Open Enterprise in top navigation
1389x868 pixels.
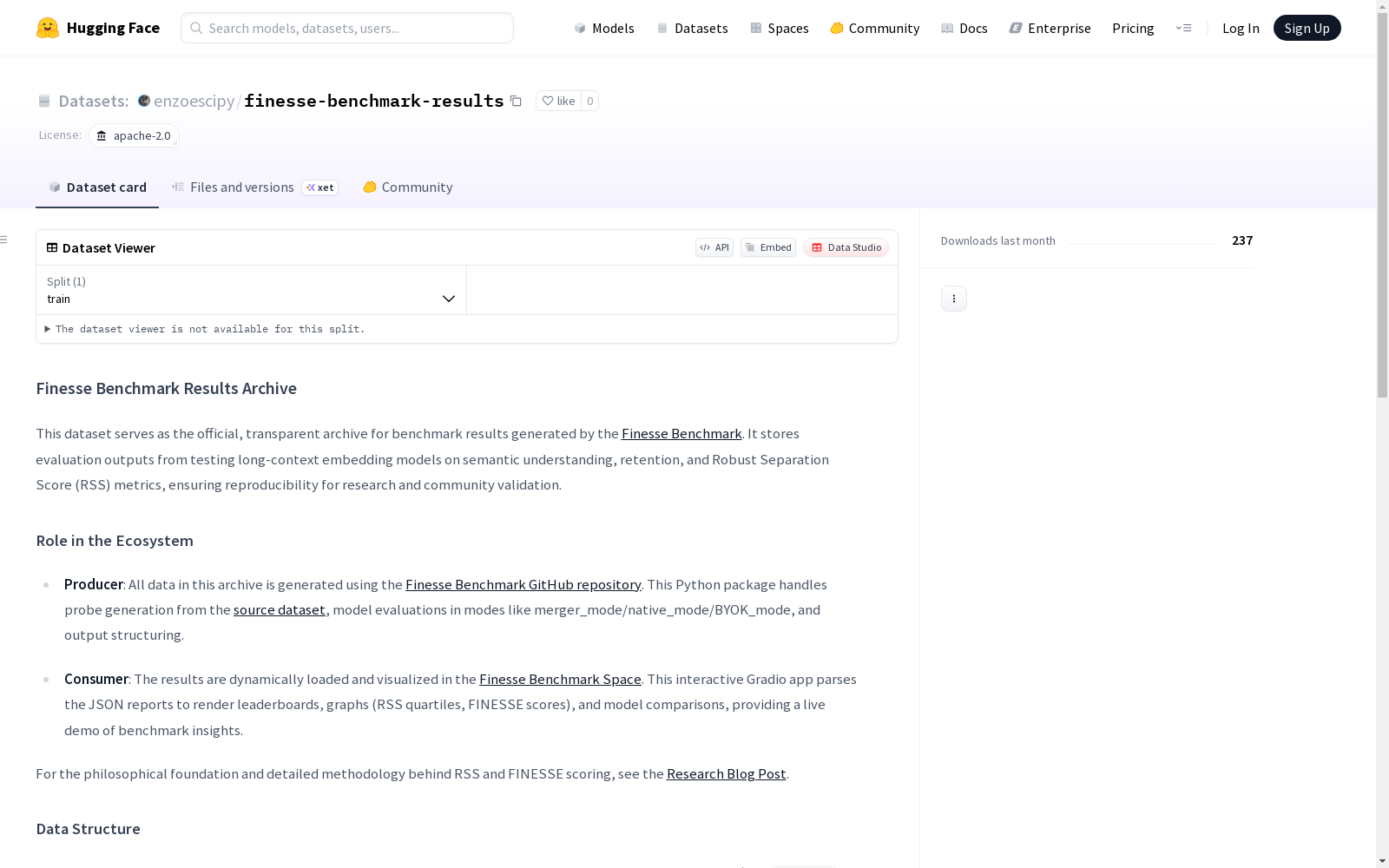click(x=1050, y=28)
